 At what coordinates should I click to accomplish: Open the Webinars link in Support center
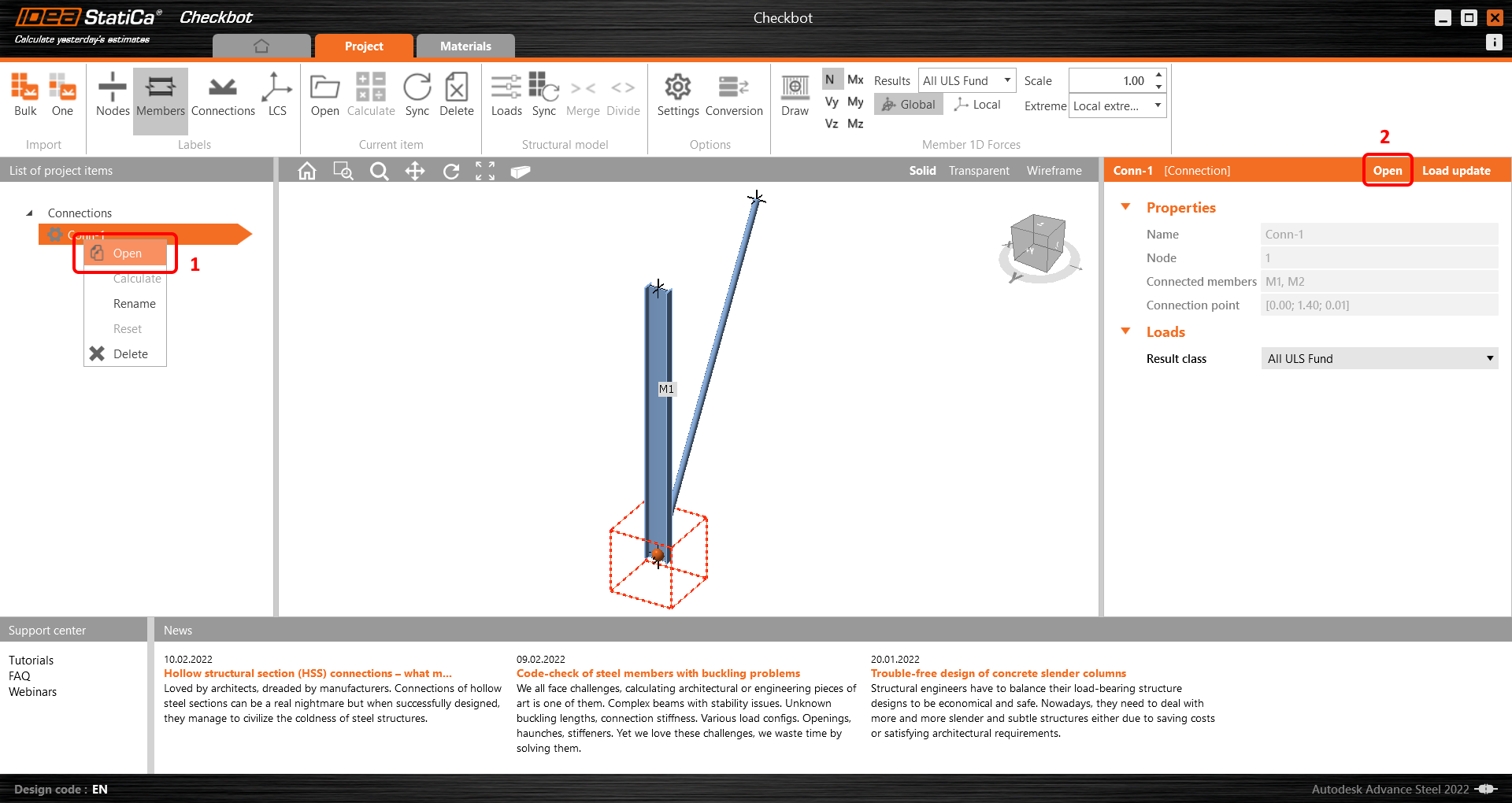pyautogui.click(x=32, y=691)
